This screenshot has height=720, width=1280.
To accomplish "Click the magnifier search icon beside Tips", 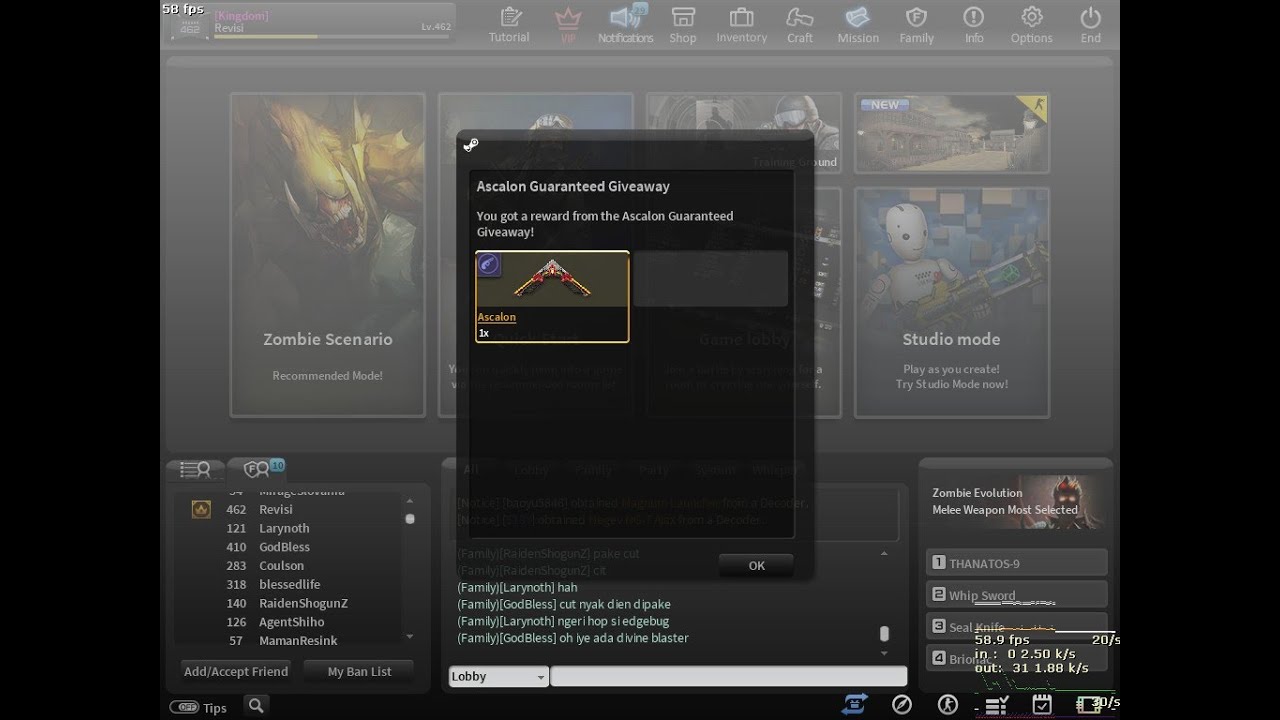I will pyautogui.click(x=256, y=706).
